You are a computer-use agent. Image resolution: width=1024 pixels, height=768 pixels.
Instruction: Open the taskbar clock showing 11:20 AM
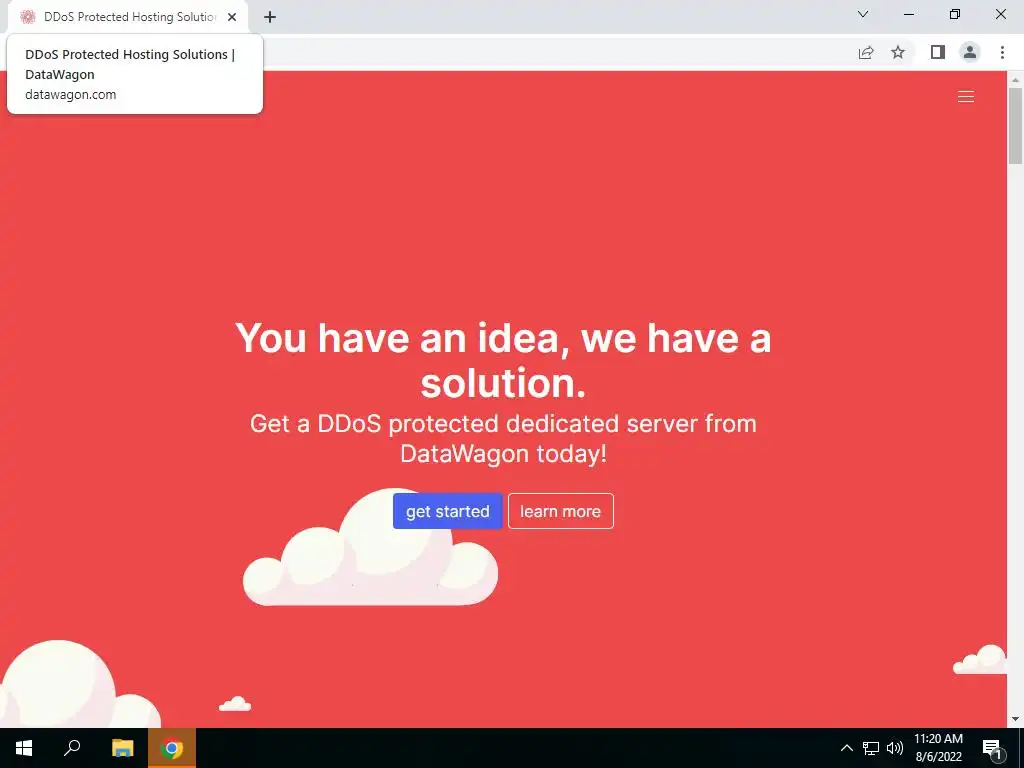pos(938,748)
